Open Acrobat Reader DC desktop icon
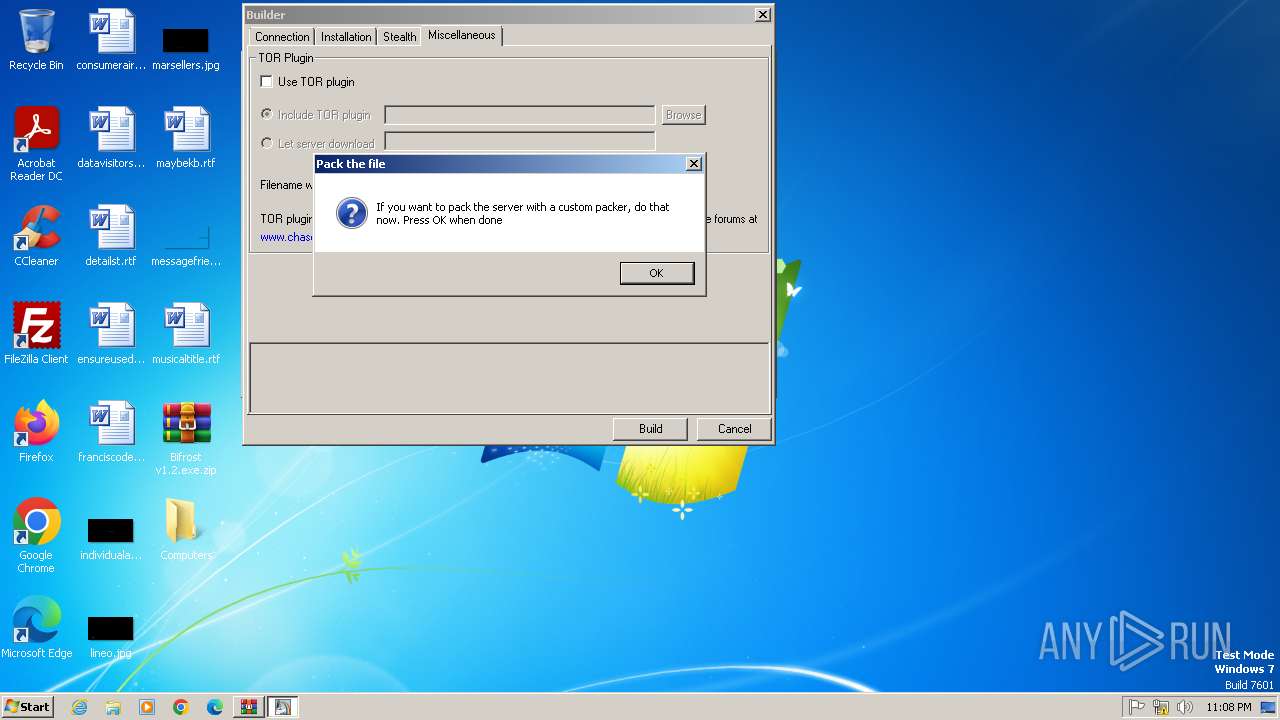 coord(38,144)
